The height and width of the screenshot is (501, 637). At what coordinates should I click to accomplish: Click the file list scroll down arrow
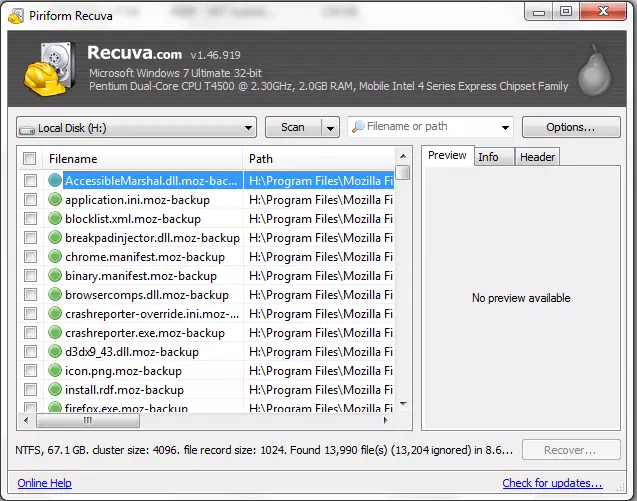pyautogui.click(x=403, y=404)
